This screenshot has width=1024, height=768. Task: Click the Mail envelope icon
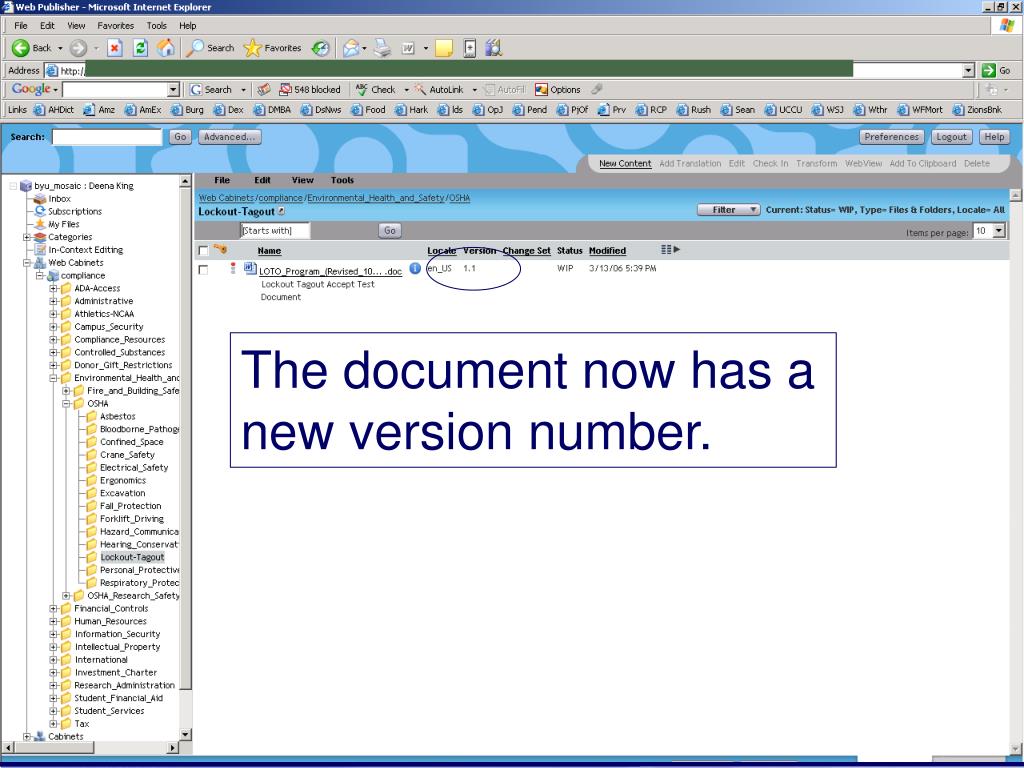coord(351,48)
